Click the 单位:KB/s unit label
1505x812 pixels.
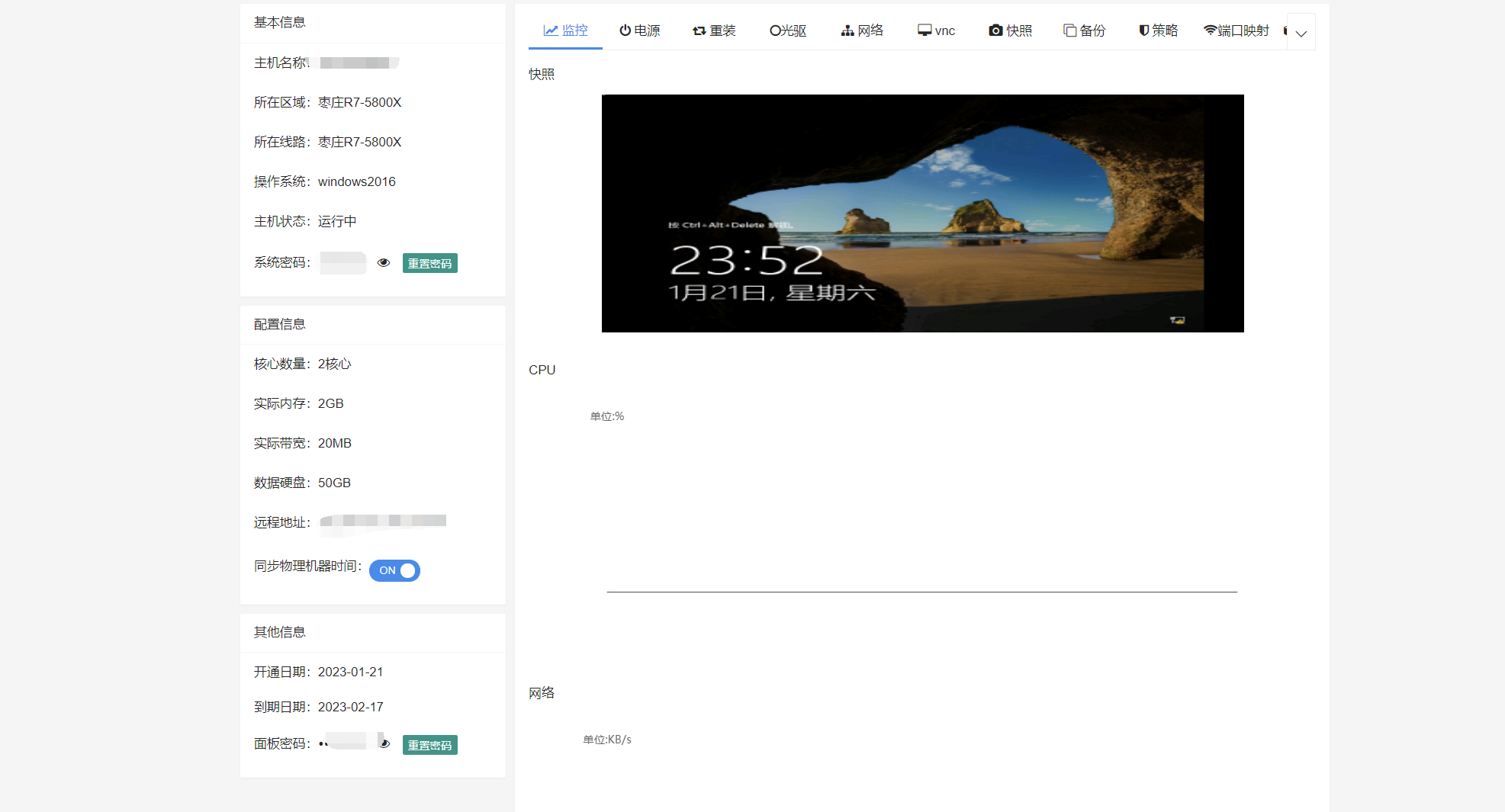click(607, 740)
